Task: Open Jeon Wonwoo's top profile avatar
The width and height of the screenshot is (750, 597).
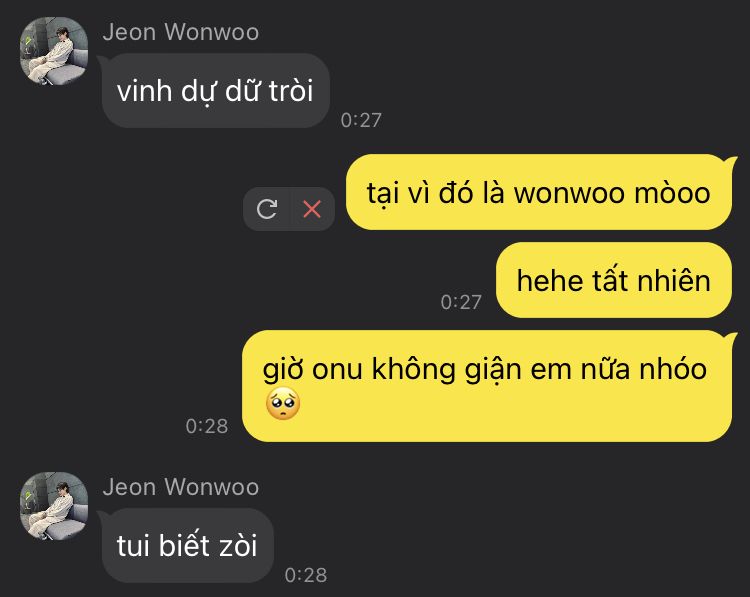Action: point(54,51)
